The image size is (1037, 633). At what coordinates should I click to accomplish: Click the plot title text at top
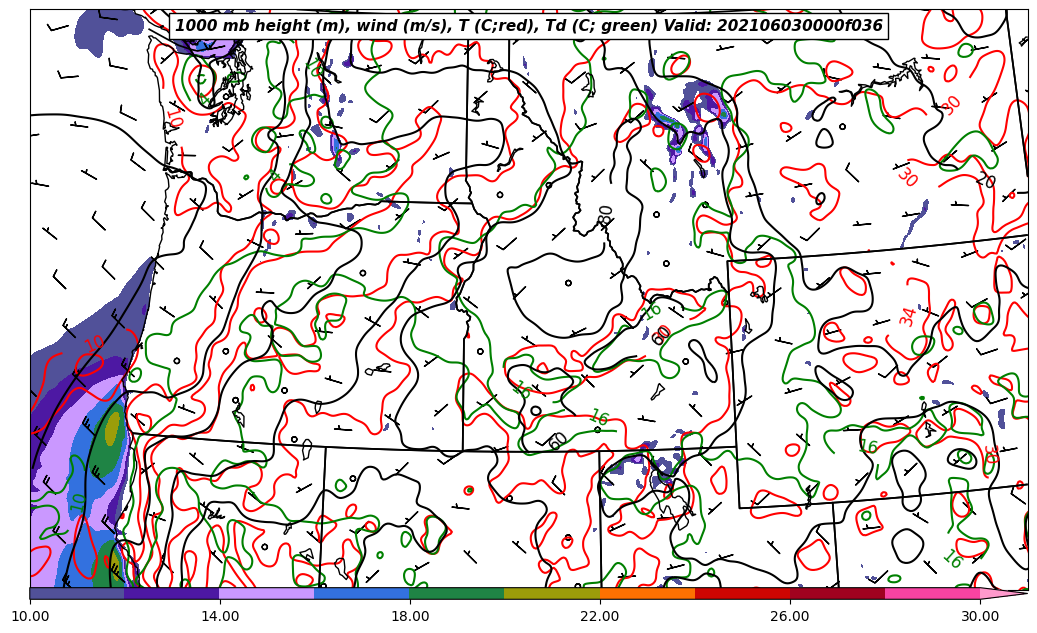point(529,26)
